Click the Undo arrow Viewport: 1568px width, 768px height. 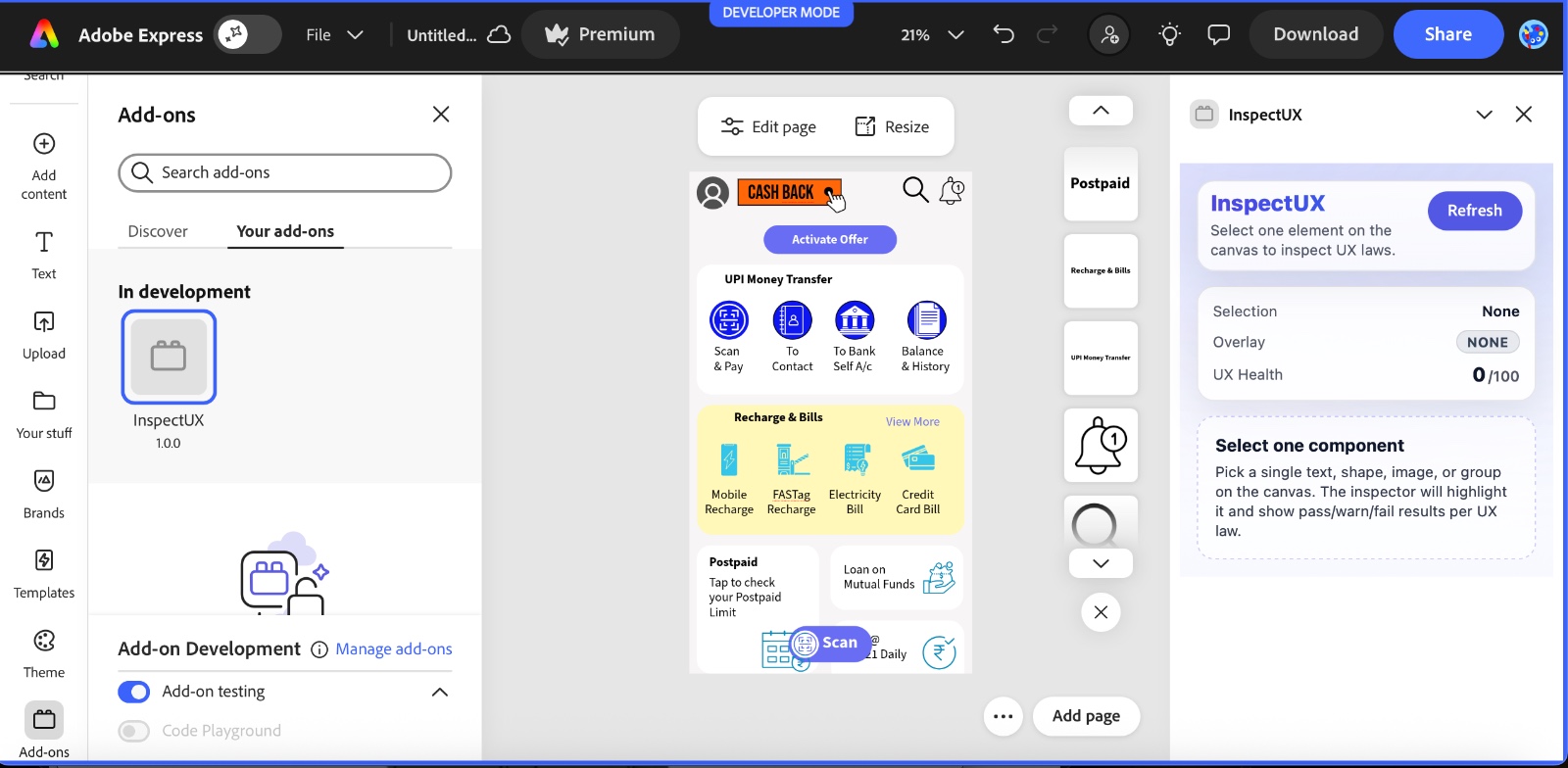pyautogui.click(x=1003, y=34)
